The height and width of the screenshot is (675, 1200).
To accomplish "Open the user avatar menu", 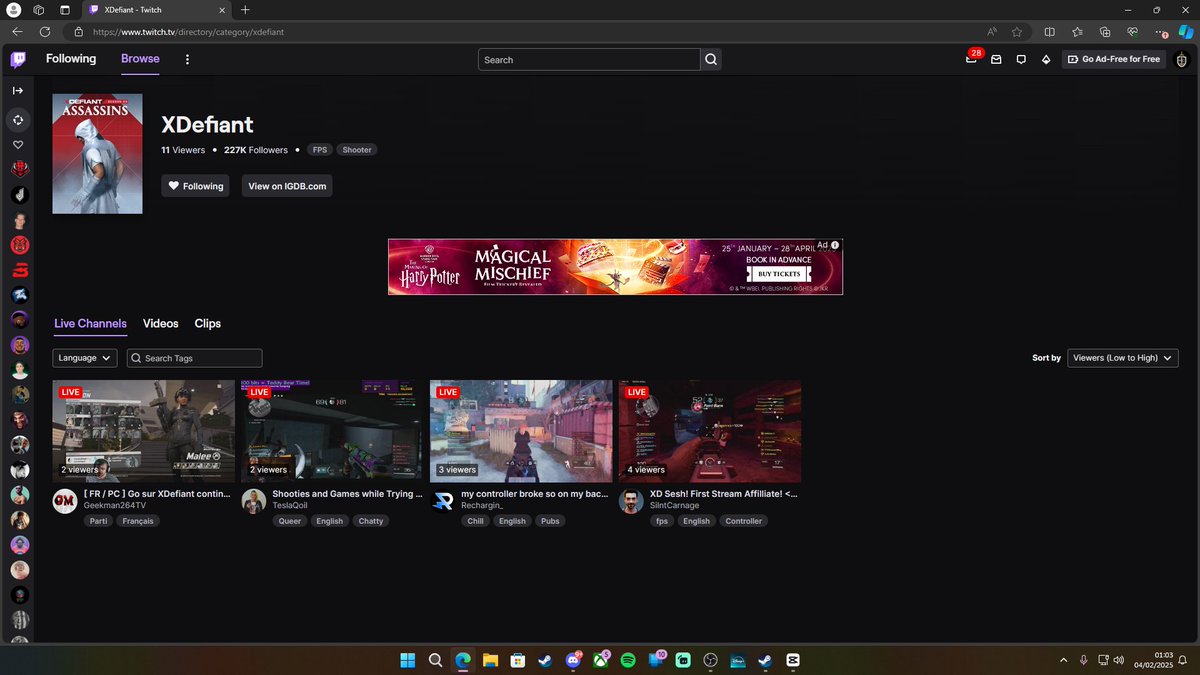I will click(x=1181, y=60).
